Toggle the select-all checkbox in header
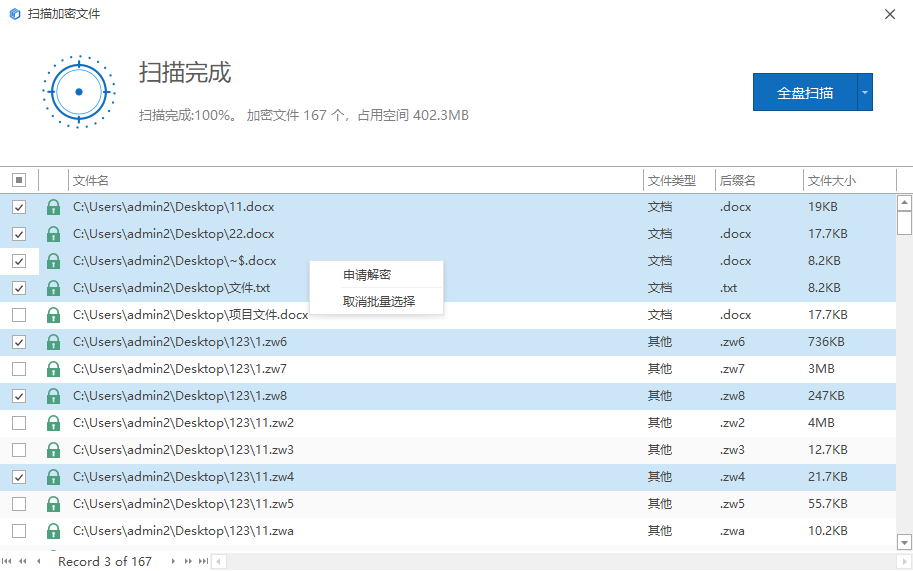 click(x=19, y=180)
